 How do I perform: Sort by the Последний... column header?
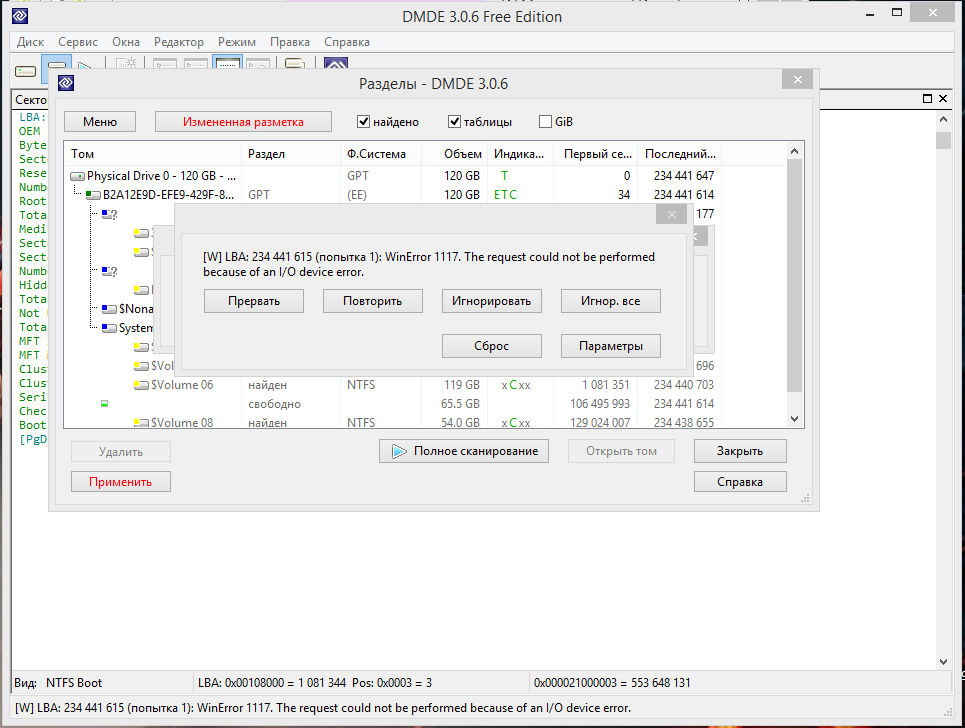click(679, 154)
